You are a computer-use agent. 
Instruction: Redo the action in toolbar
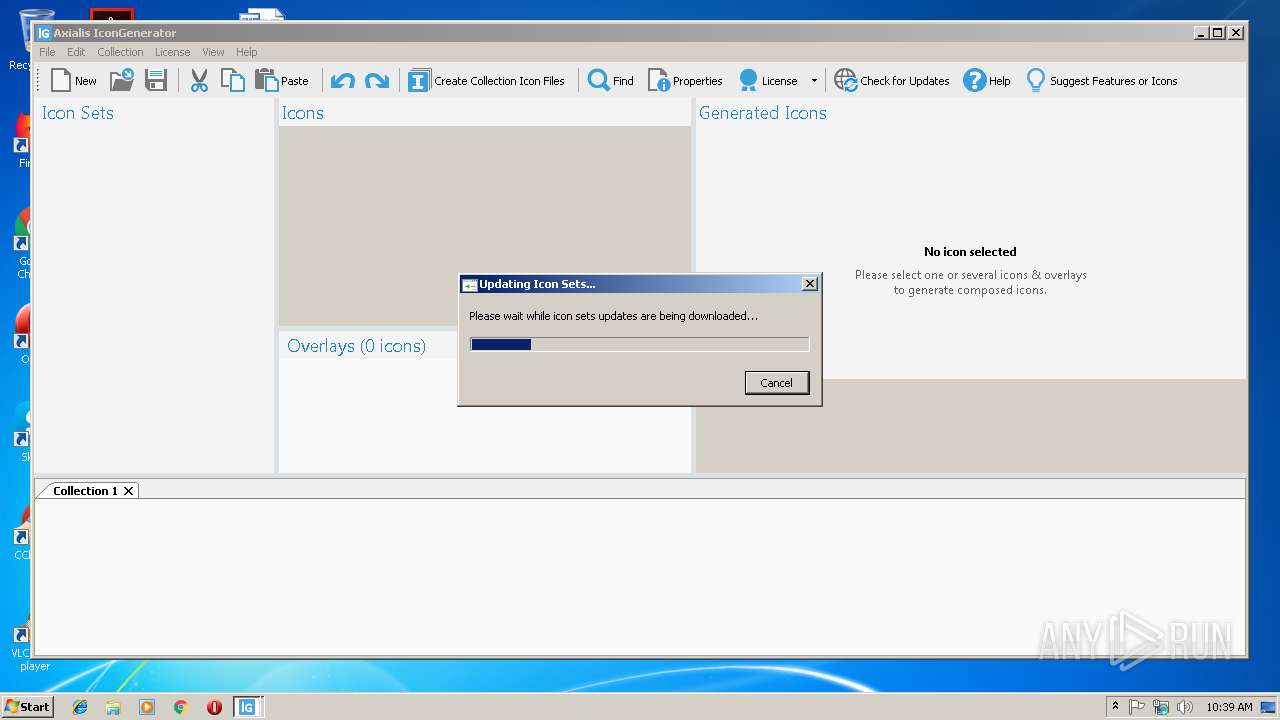pos(377,81)
